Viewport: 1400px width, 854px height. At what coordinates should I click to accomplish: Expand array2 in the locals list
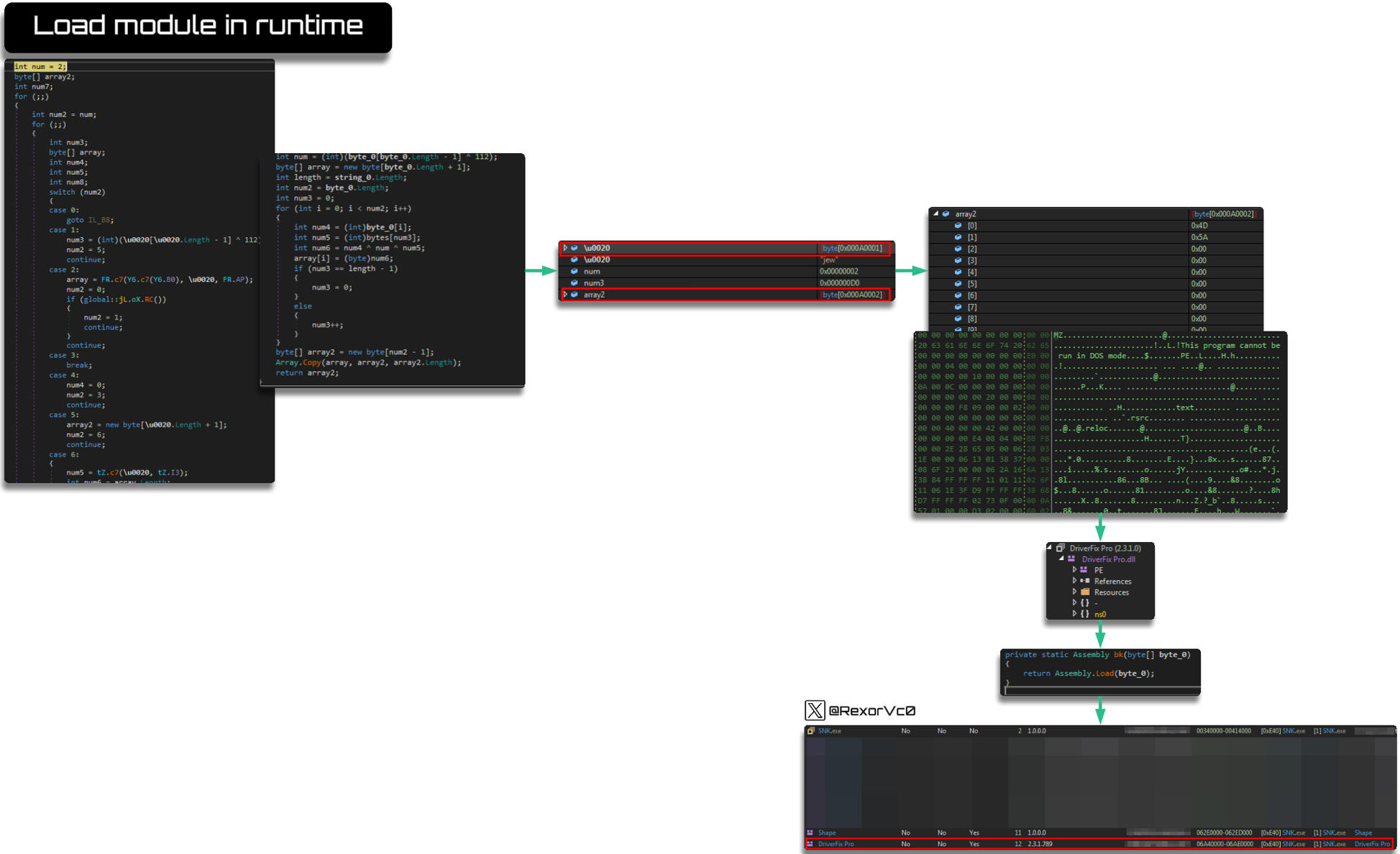pos(566,295)
